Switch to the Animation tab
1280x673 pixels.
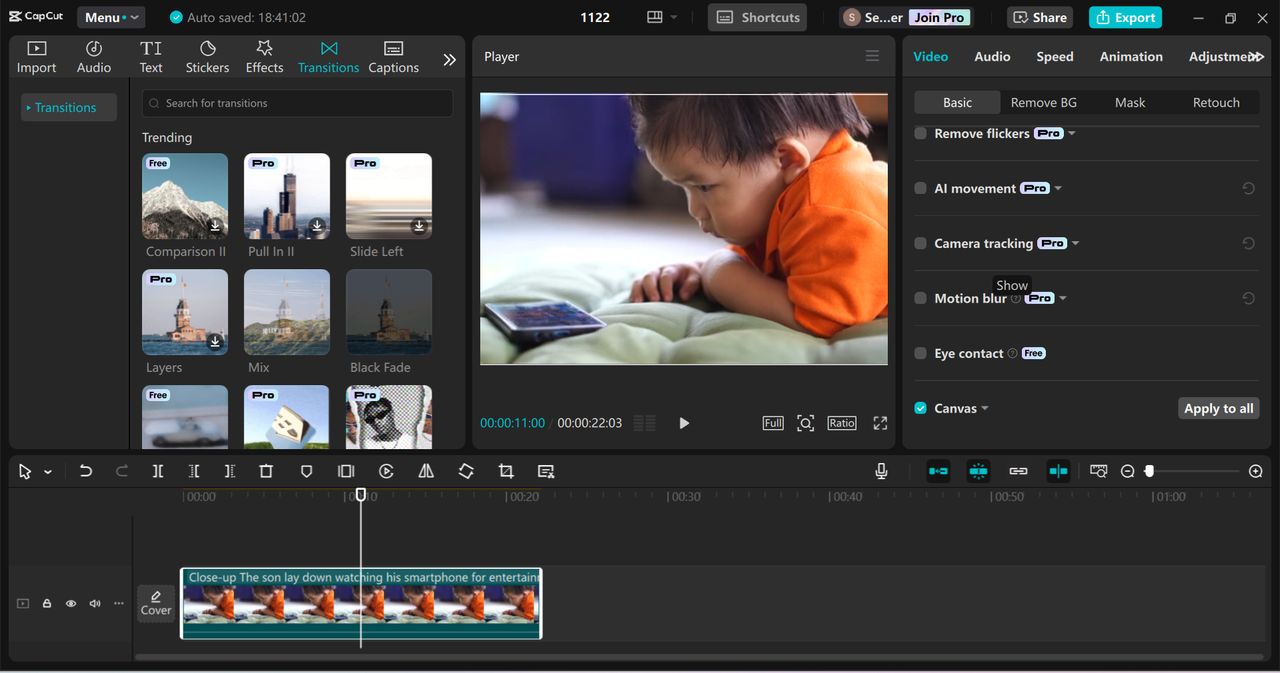(1131, 57)
